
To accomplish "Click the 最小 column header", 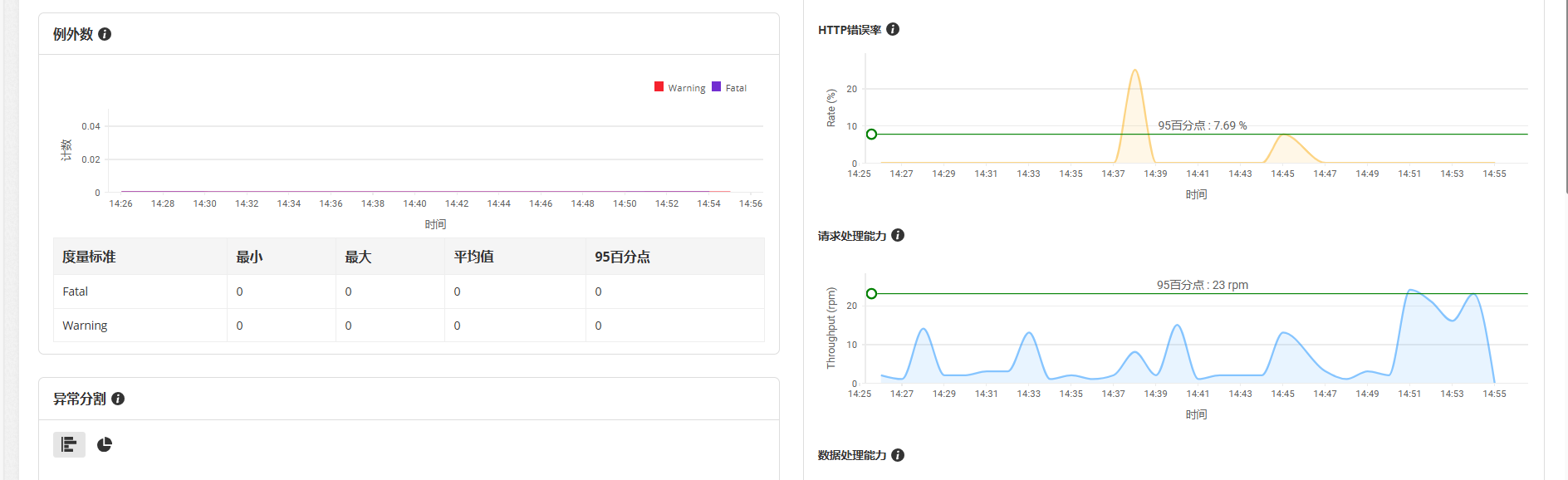I will 282,257.
